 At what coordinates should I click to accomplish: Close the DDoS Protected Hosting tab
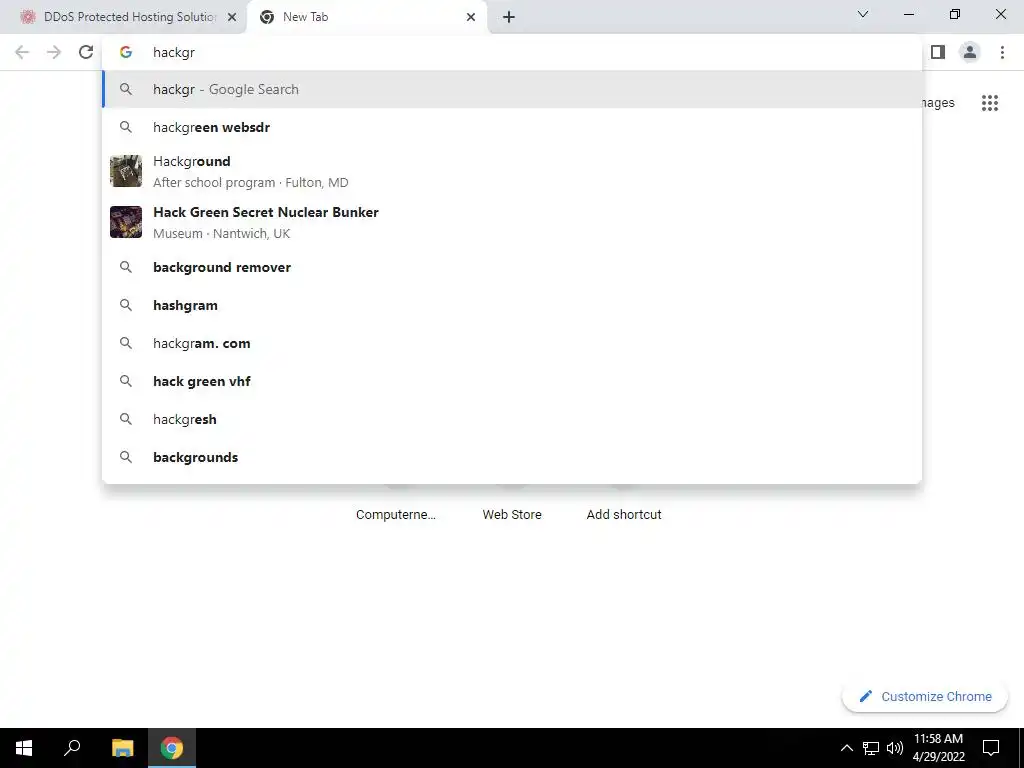(232, 17)
